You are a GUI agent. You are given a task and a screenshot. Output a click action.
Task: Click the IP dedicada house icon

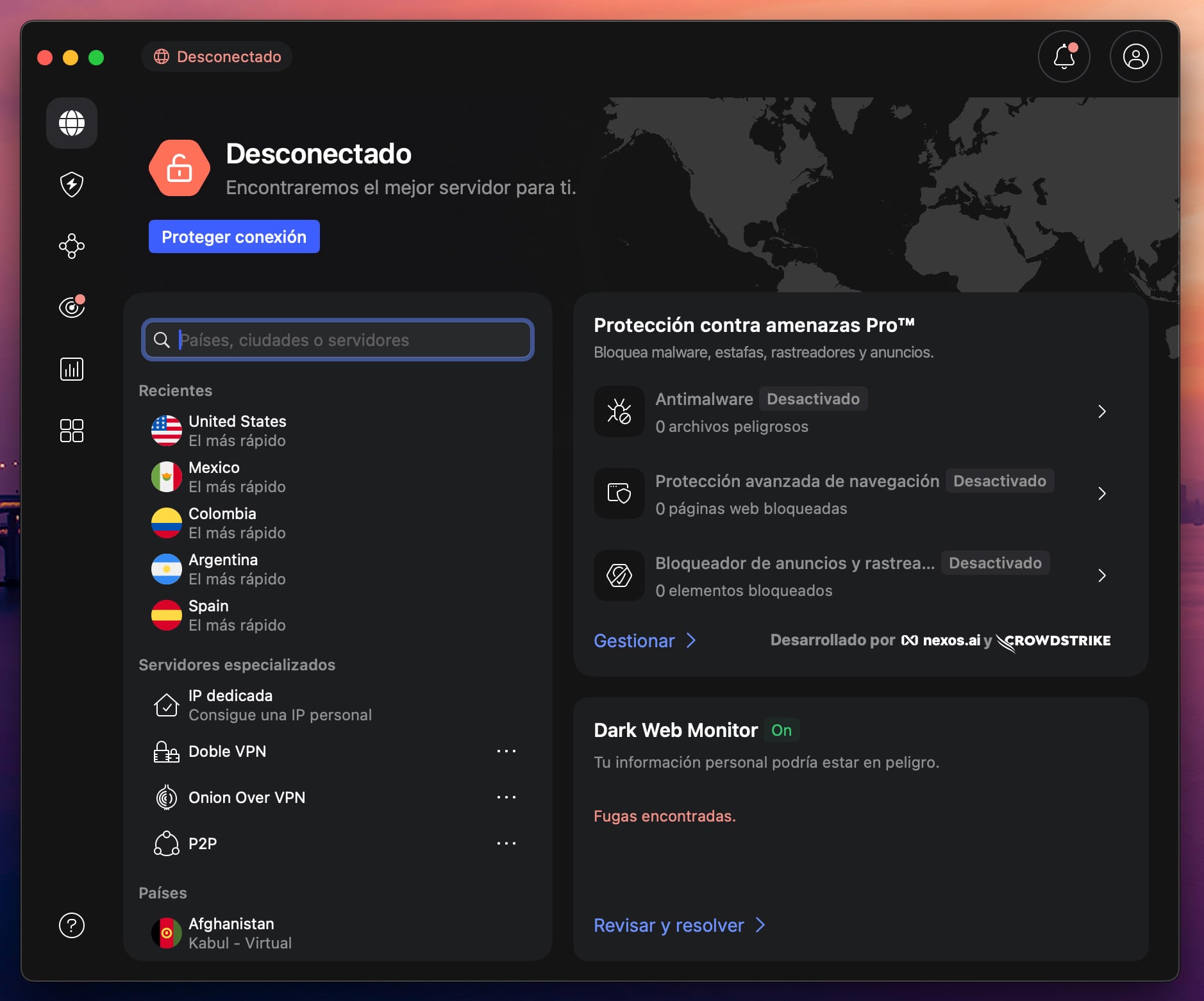pyautogui.click(x=167, y=705)
